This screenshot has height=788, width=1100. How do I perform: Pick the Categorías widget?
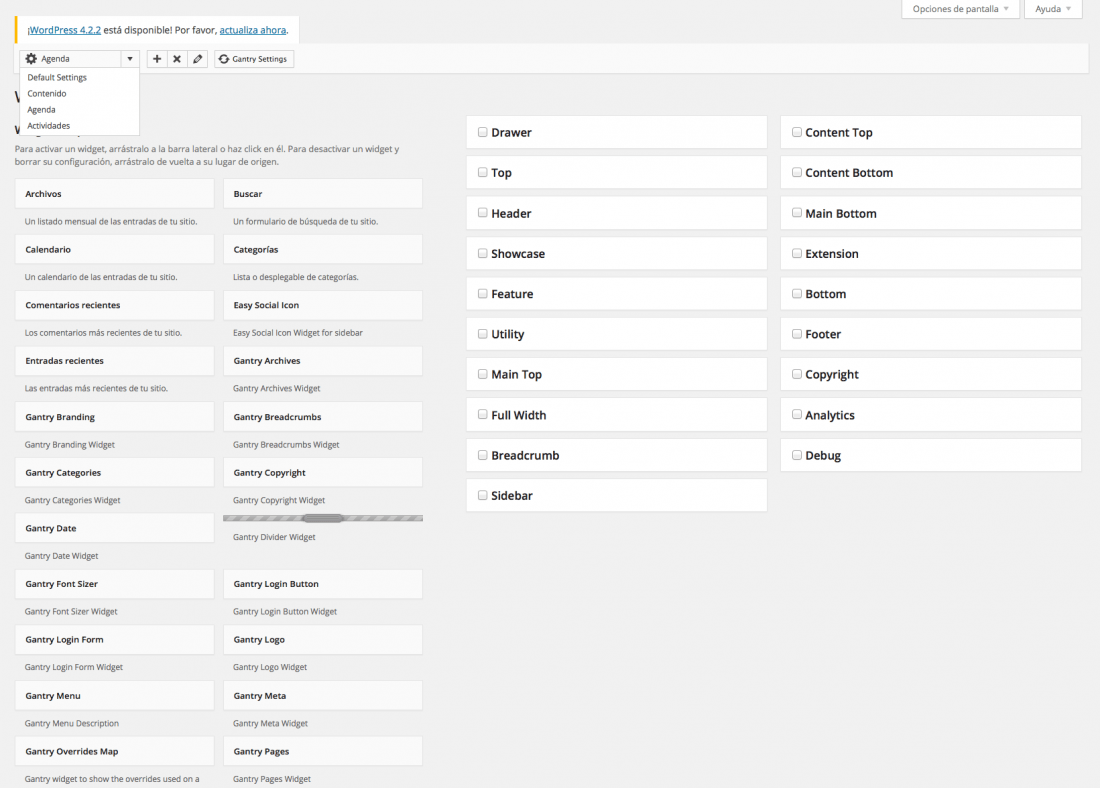[323, 249]
